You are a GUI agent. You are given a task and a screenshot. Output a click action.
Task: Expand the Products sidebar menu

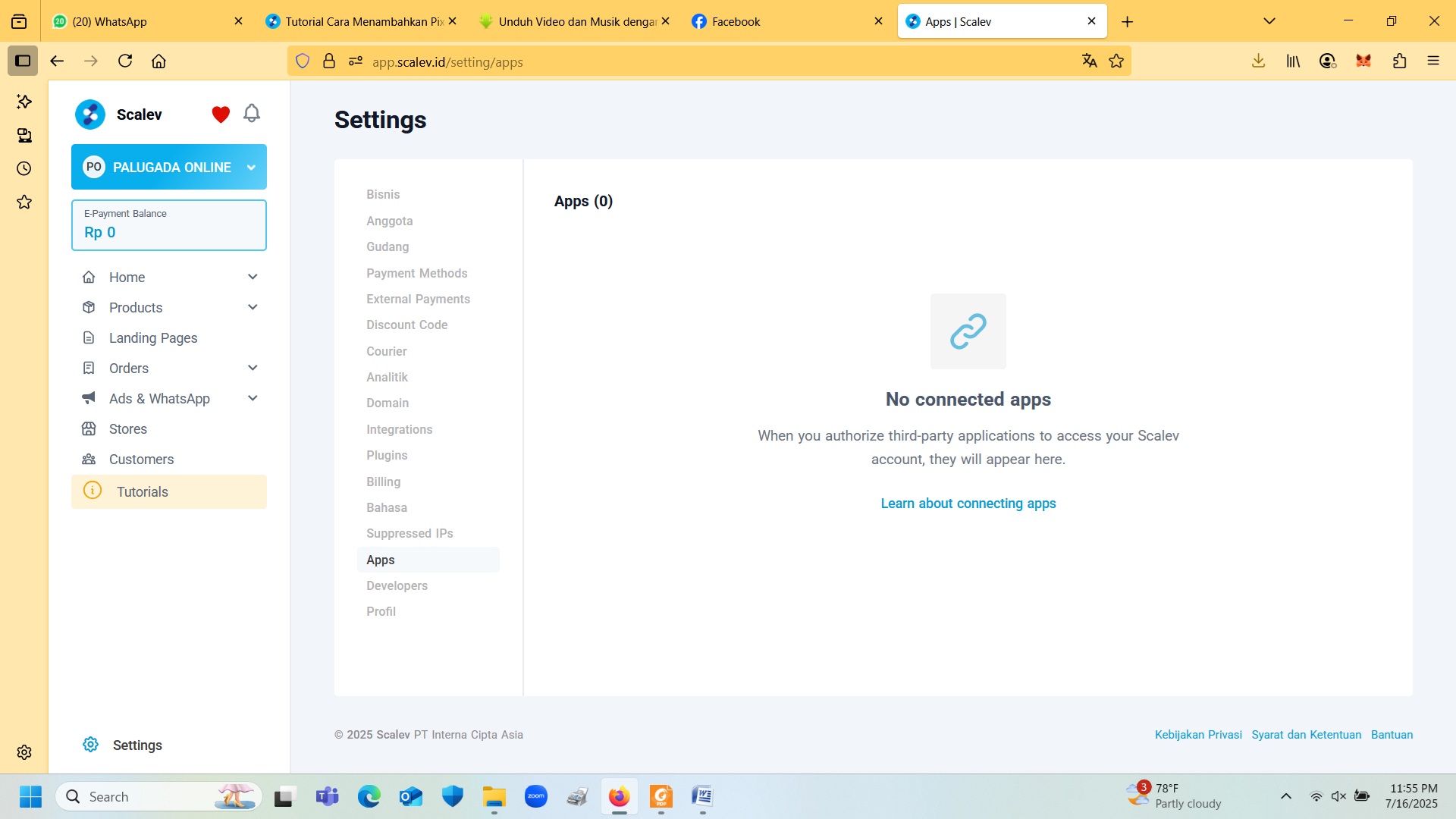(x=136, y=307)
